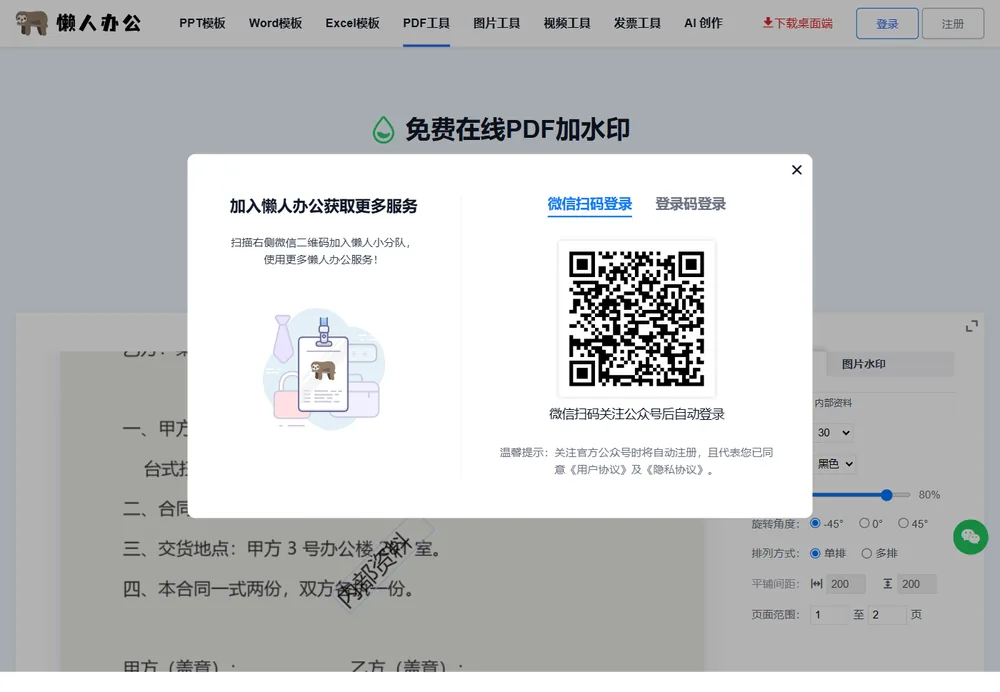Screen dimensions: 1000x692
Task: Close the login dialog with the X
Action: point(797,170)
